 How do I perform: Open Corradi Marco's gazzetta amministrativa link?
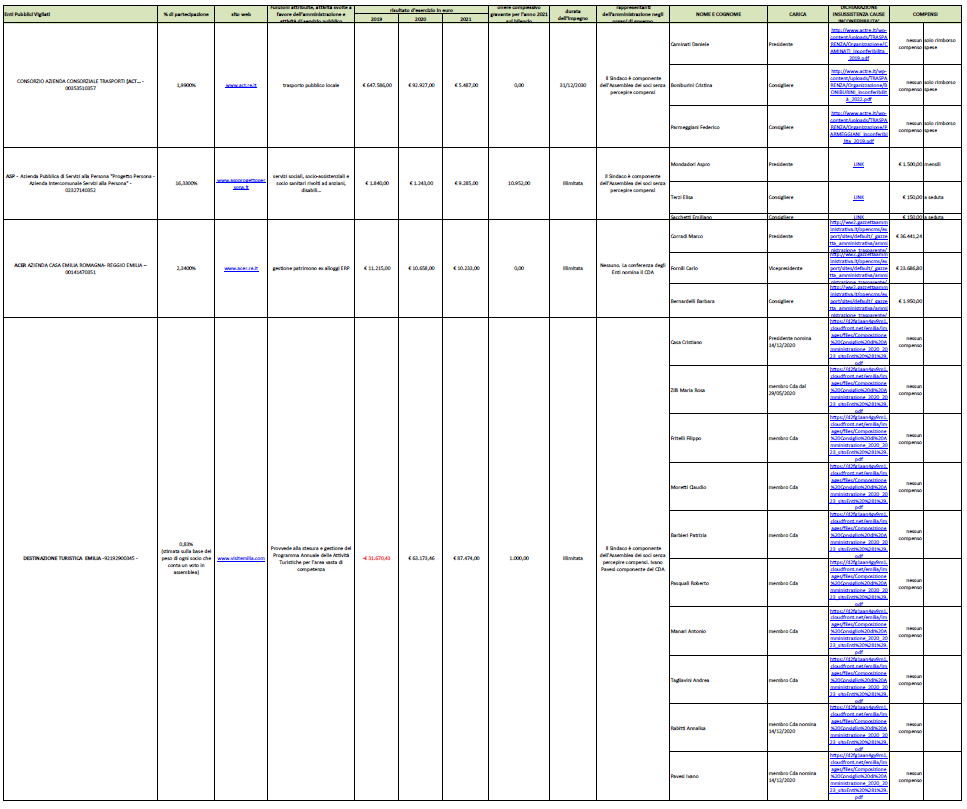point(858,236)
